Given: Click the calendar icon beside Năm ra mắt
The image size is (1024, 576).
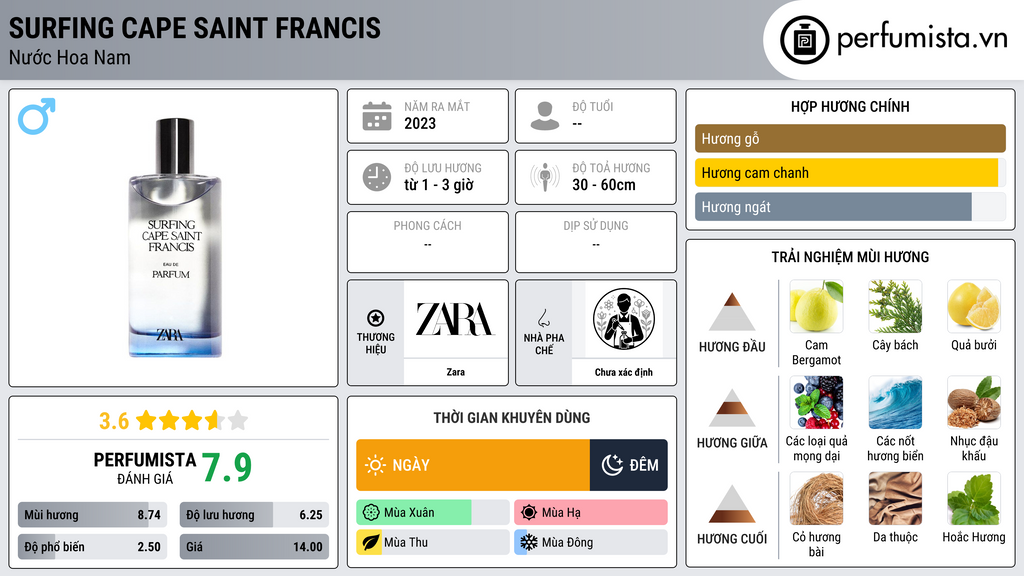Looking at the screenshot, I should pos(377,116).
